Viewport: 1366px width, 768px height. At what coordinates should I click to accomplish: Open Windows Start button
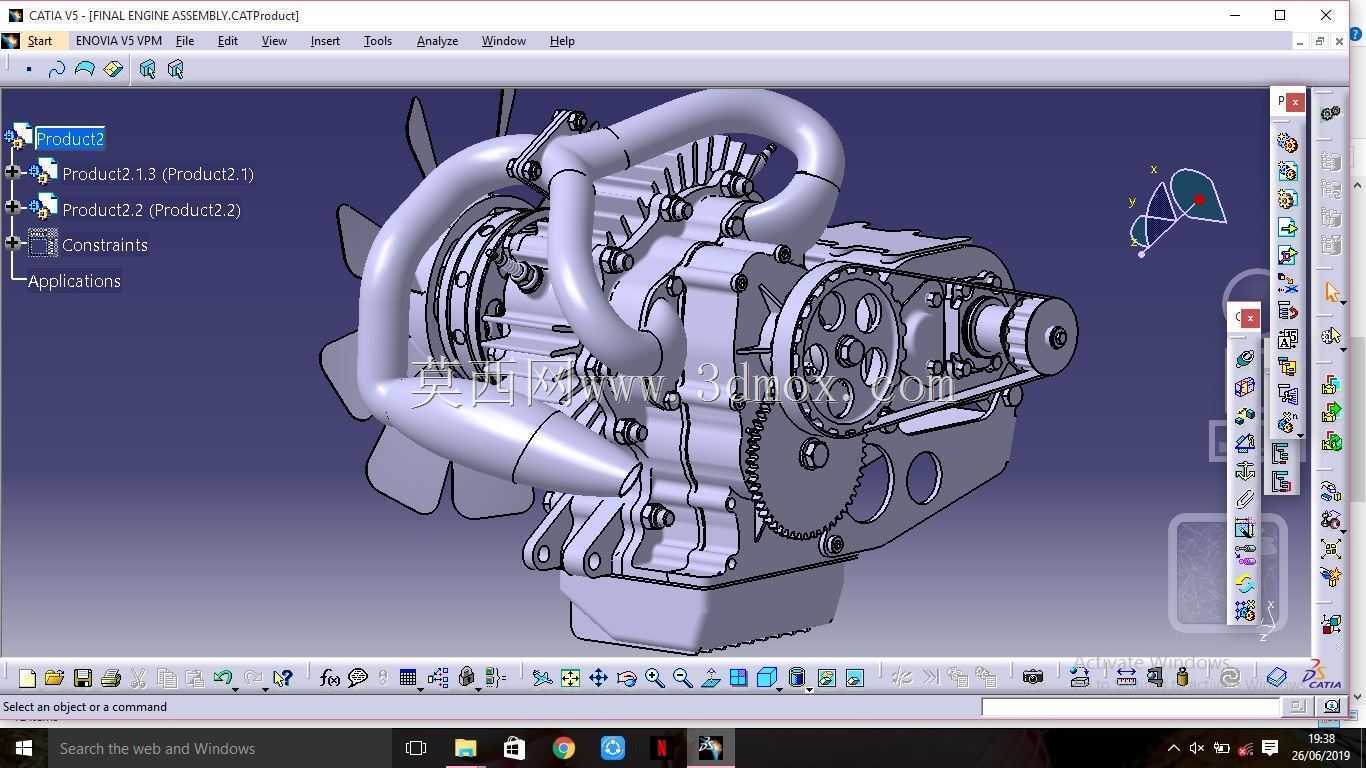click(23, 748)
